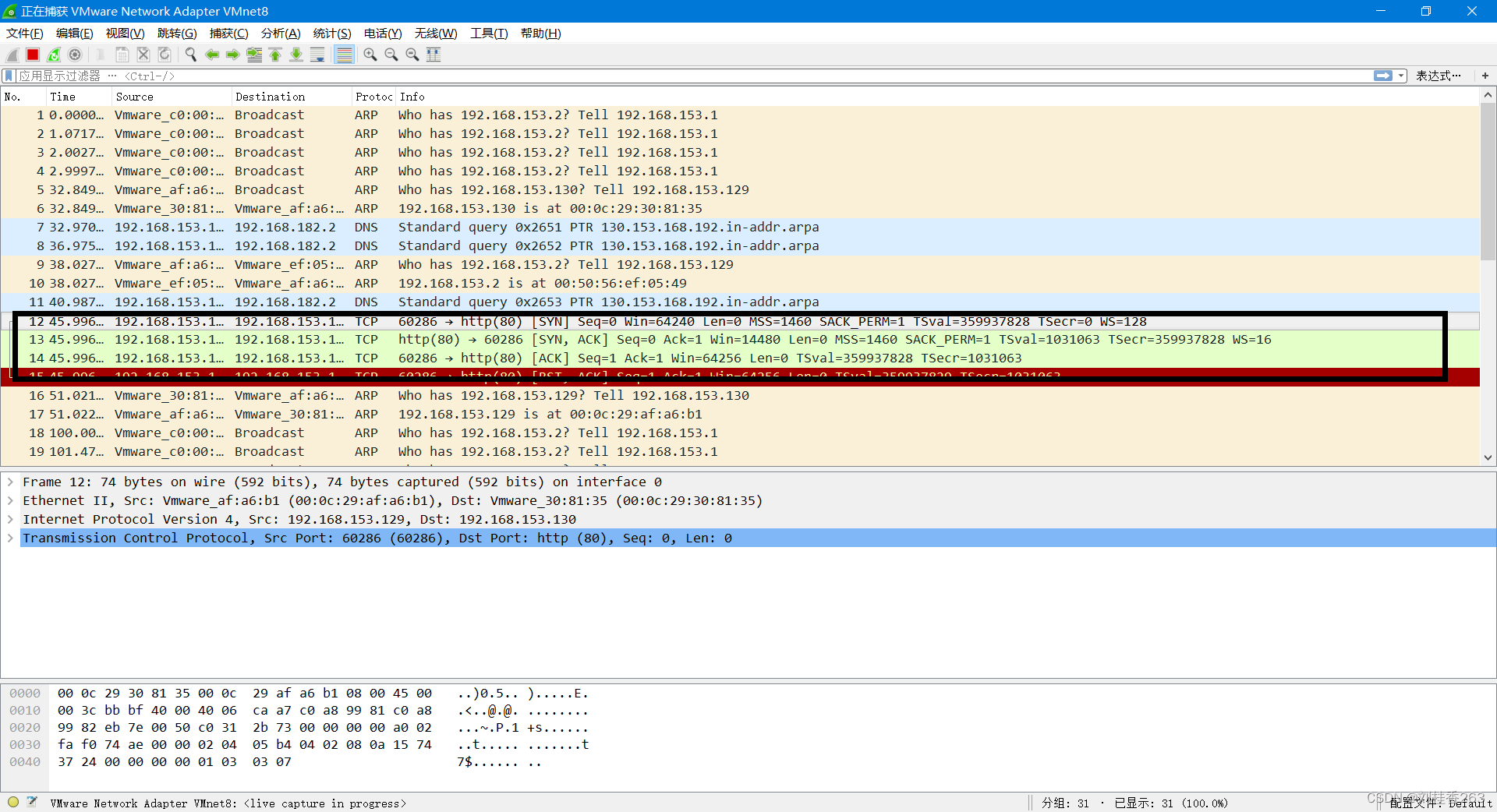1497x812 pixels.
Task: Select packet 1 ARP broadcast row
Action: (739, 115)
